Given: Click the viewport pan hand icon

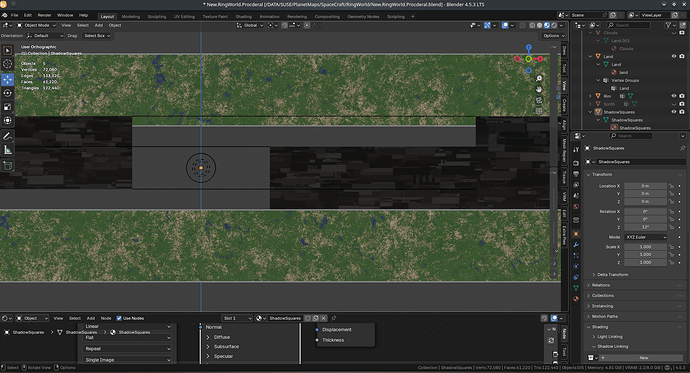Looking at the screenshot, I should point(539,89).
